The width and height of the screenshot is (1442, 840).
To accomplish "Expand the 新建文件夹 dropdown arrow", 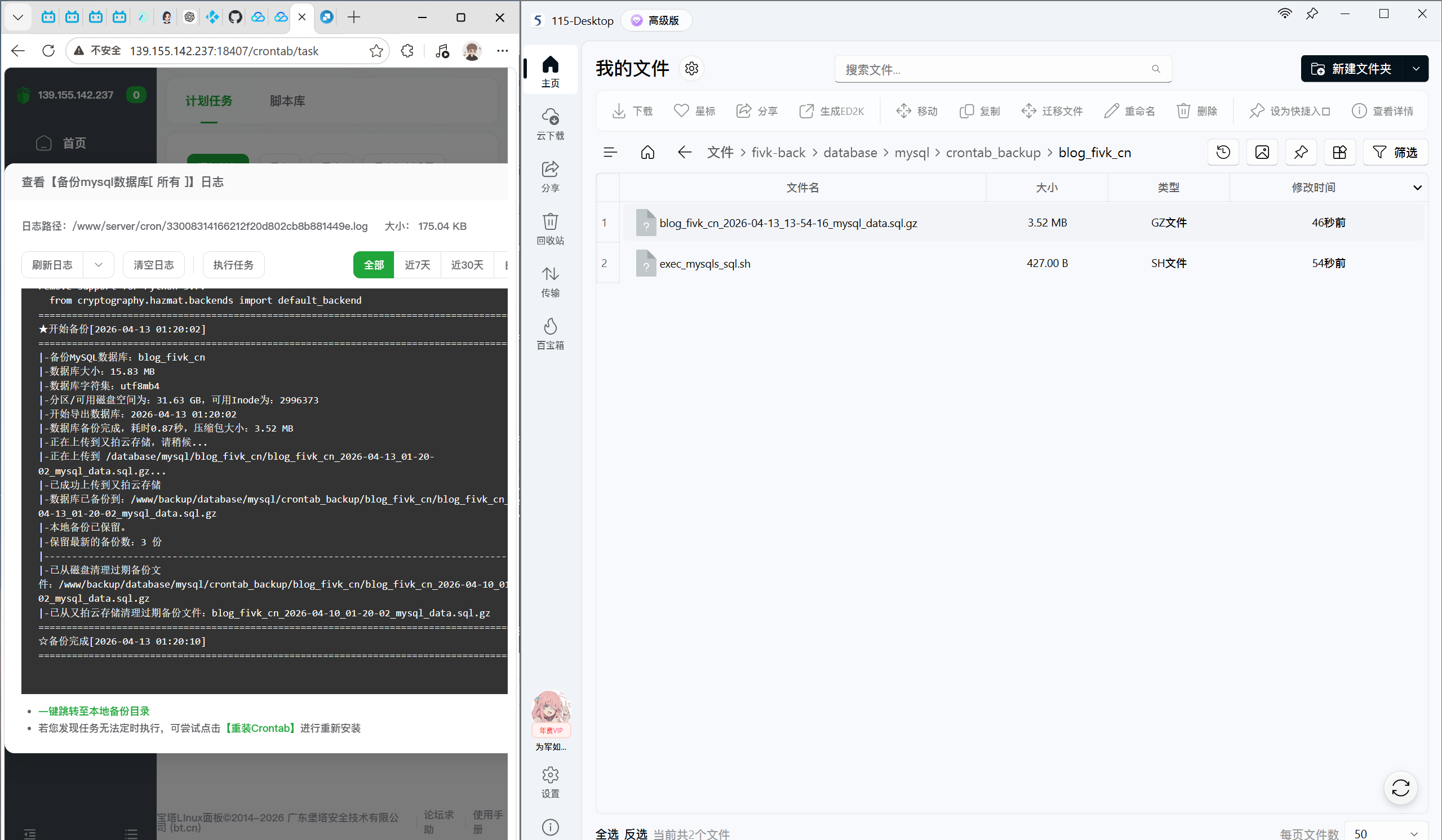I will pos(1416,69).
